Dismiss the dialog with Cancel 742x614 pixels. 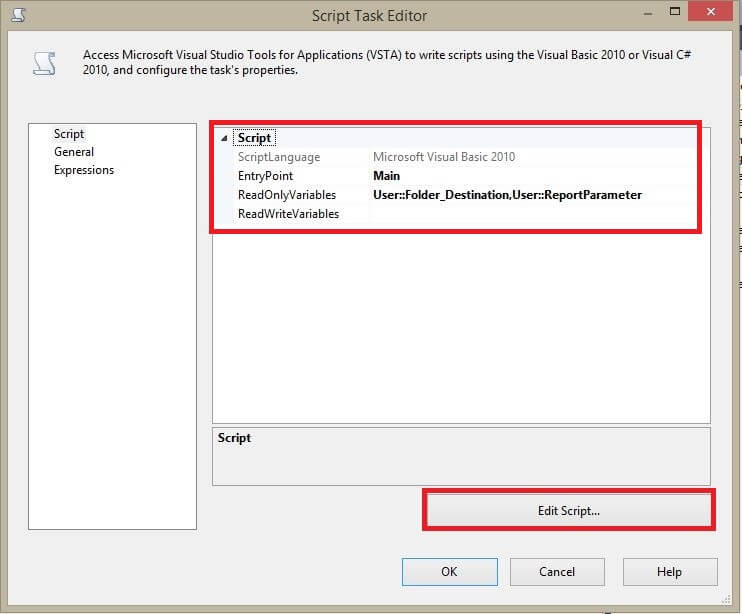click(557, 572)
